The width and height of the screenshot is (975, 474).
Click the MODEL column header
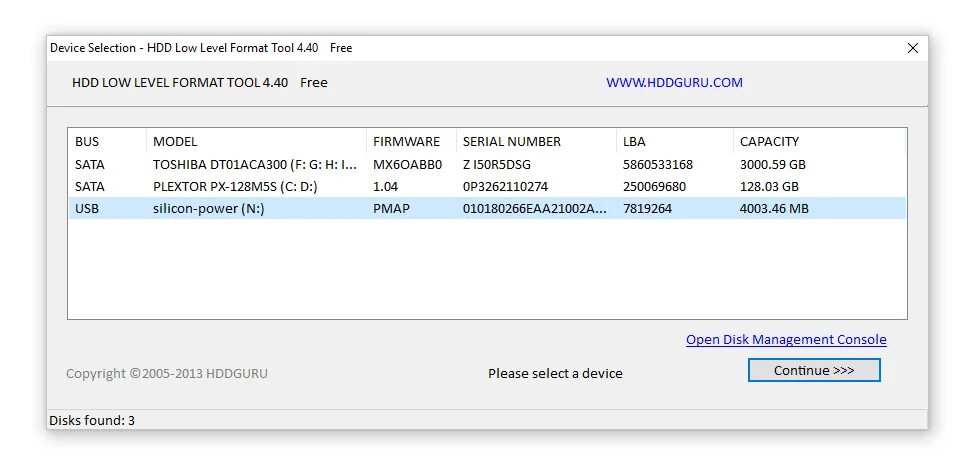[x=256, y=142]
